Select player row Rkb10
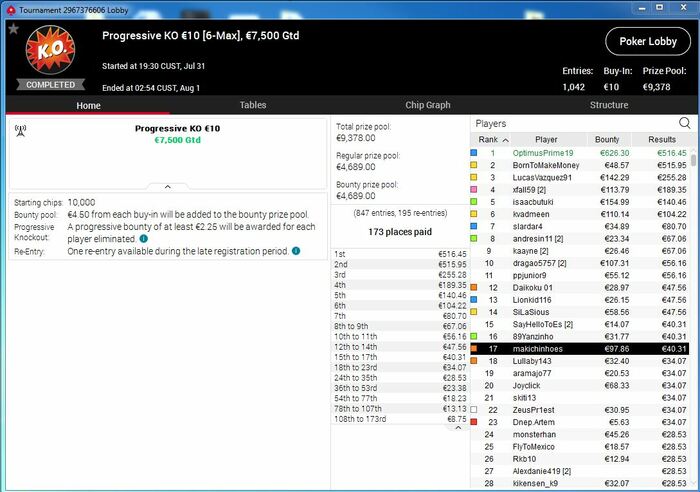Screen dimensions: 700x492 coord(579,459)
